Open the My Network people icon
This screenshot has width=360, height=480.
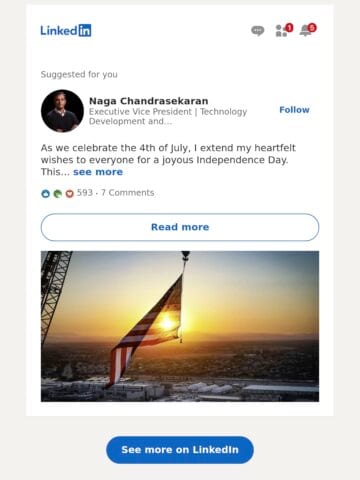[281, 31]
